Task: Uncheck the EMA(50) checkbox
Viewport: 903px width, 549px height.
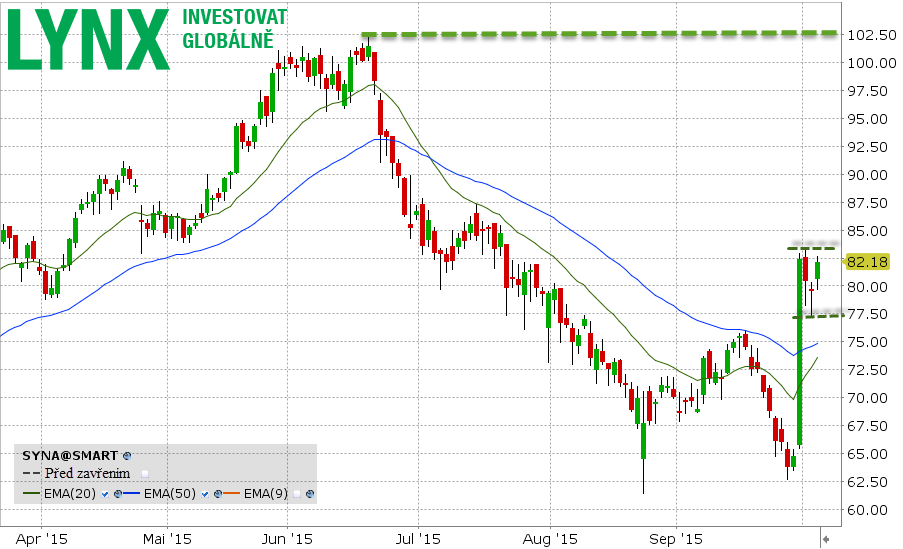Action: 205,494
